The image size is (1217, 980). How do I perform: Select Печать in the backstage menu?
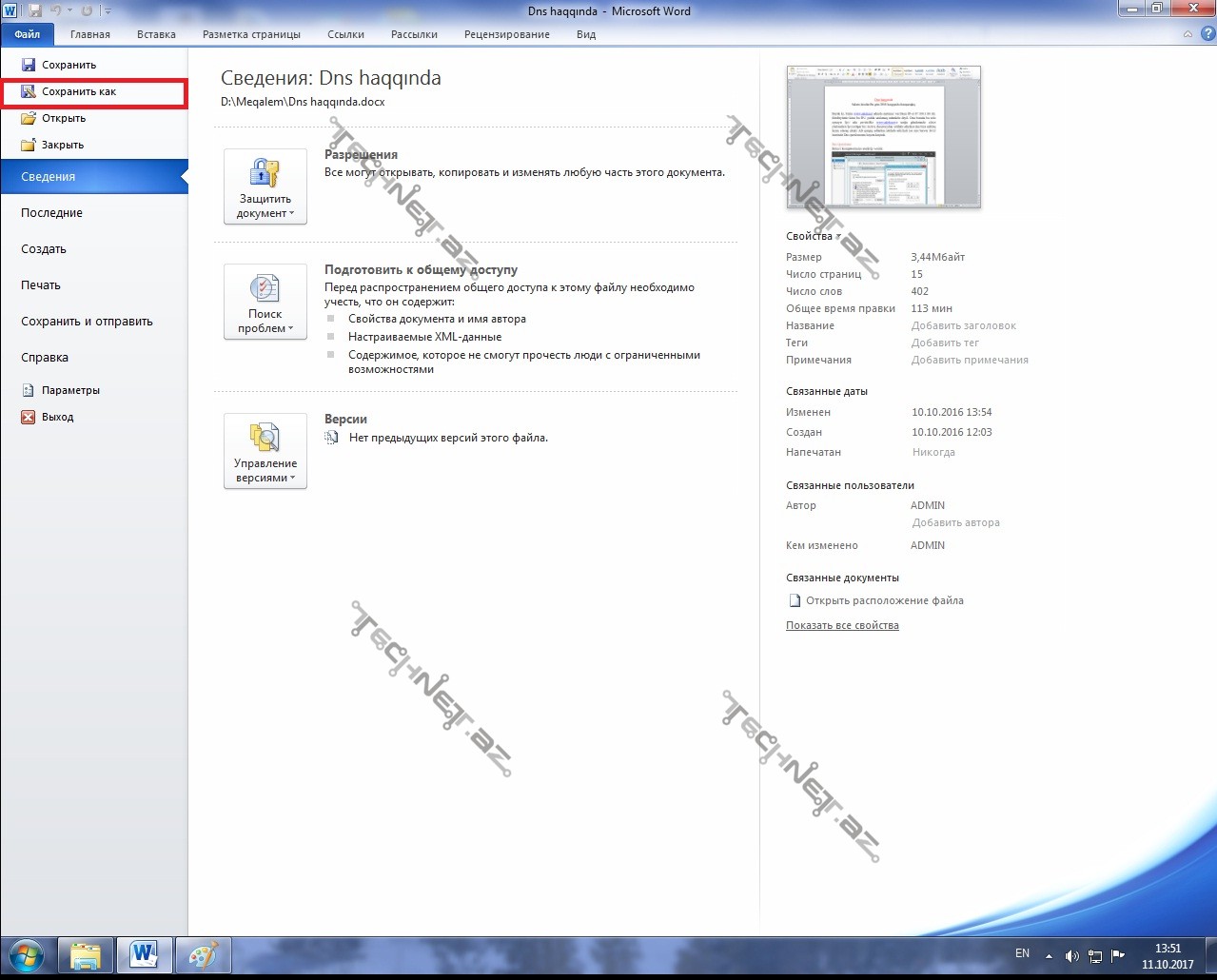point(41,285)
